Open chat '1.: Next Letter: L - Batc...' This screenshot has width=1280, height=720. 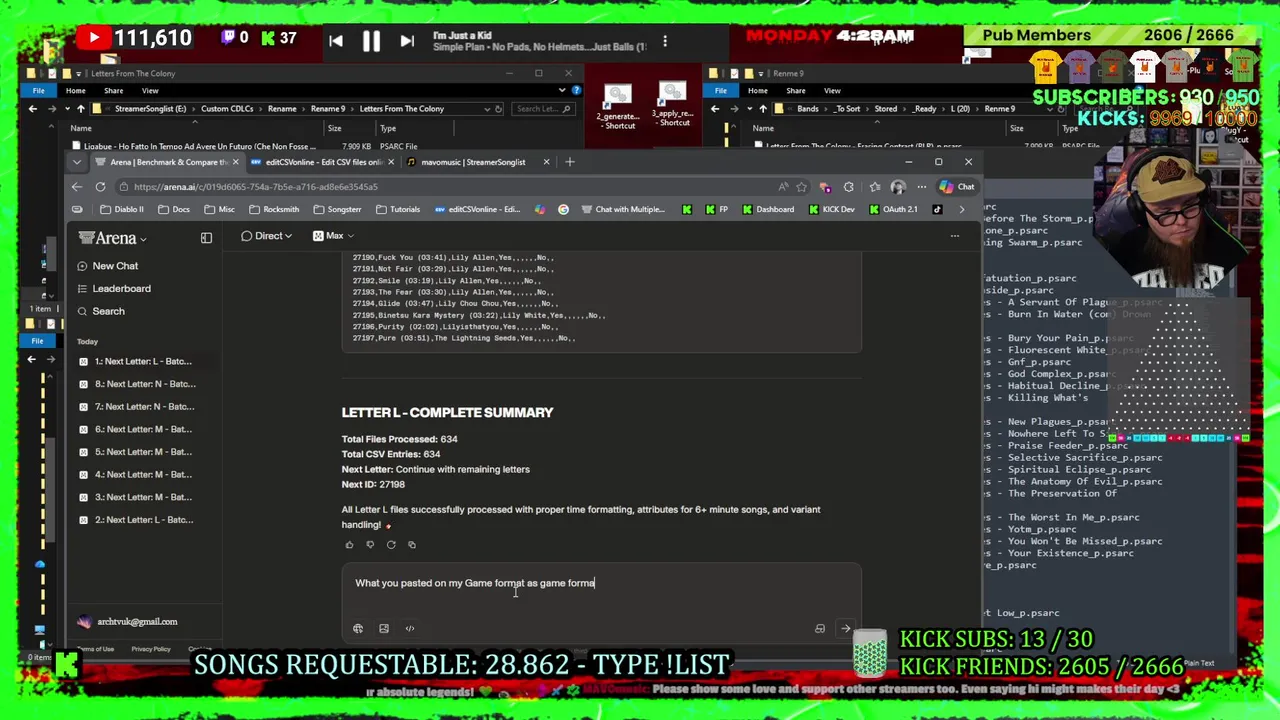tap(143, 361)
